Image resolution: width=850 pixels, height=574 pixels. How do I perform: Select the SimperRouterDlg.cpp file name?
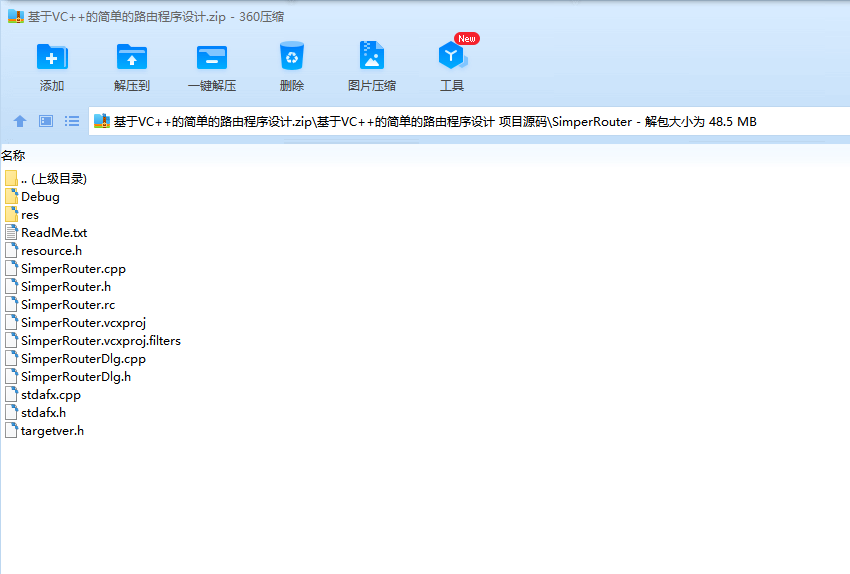tap(83, 359)
